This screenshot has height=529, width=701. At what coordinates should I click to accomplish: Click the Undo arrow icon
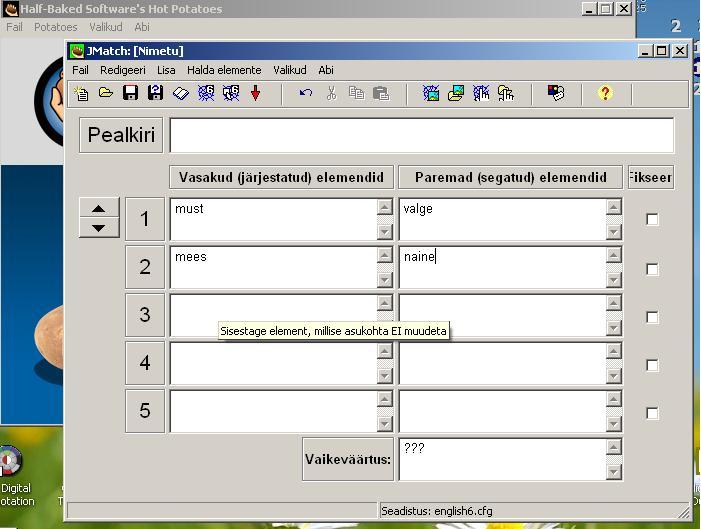click(x=306, y=93)
